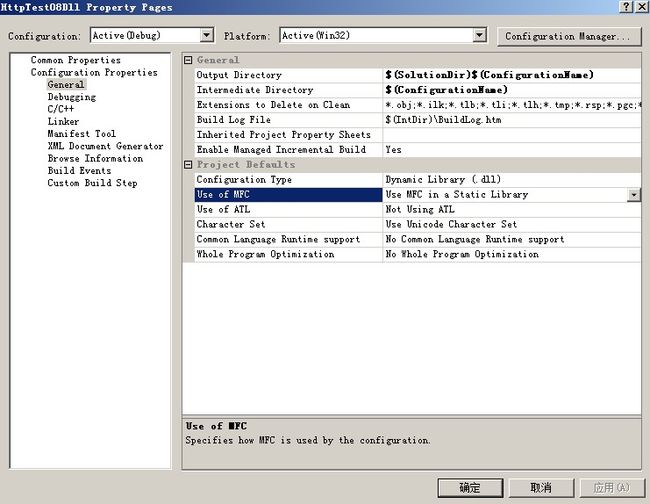
Task: Click the help question mark button
Action: (x=626, y=7)
